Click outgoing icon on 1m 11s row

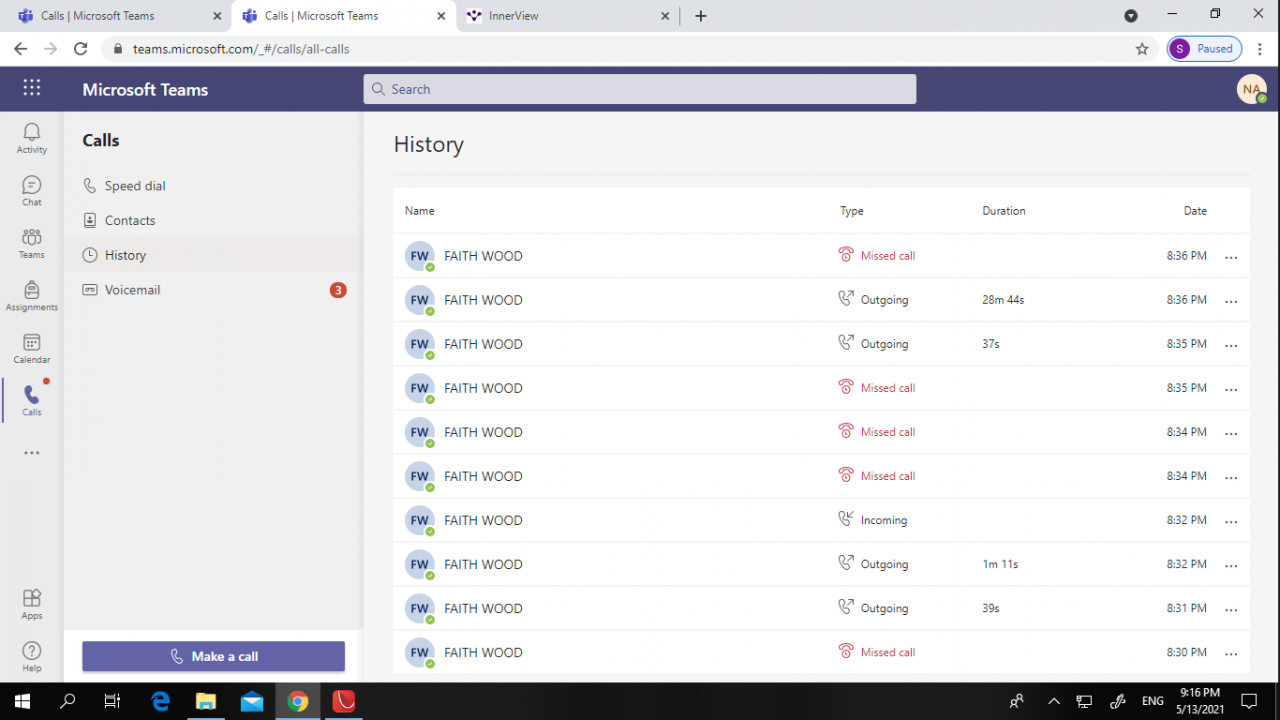tap(846, 563)
